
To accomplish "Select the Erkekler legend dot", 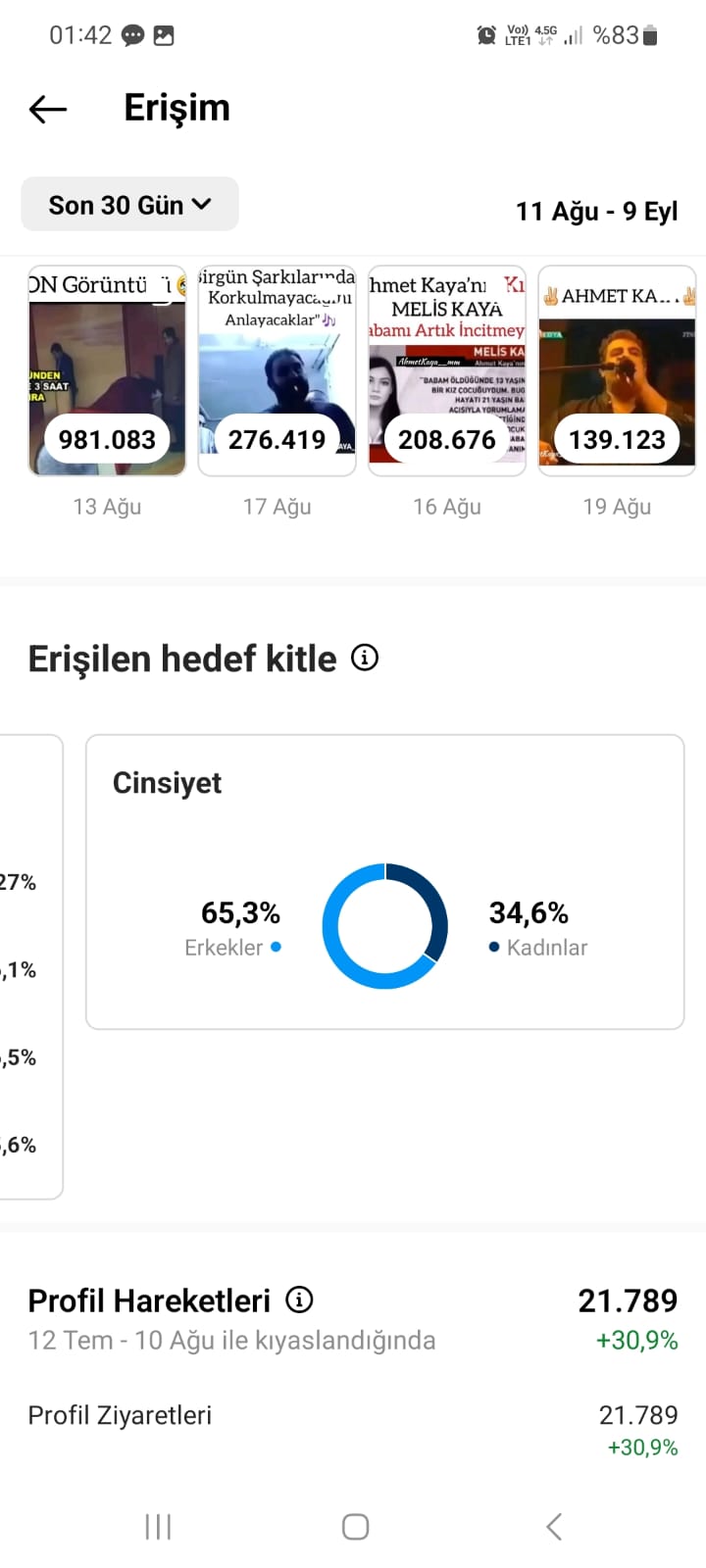I will pos(277,947).
